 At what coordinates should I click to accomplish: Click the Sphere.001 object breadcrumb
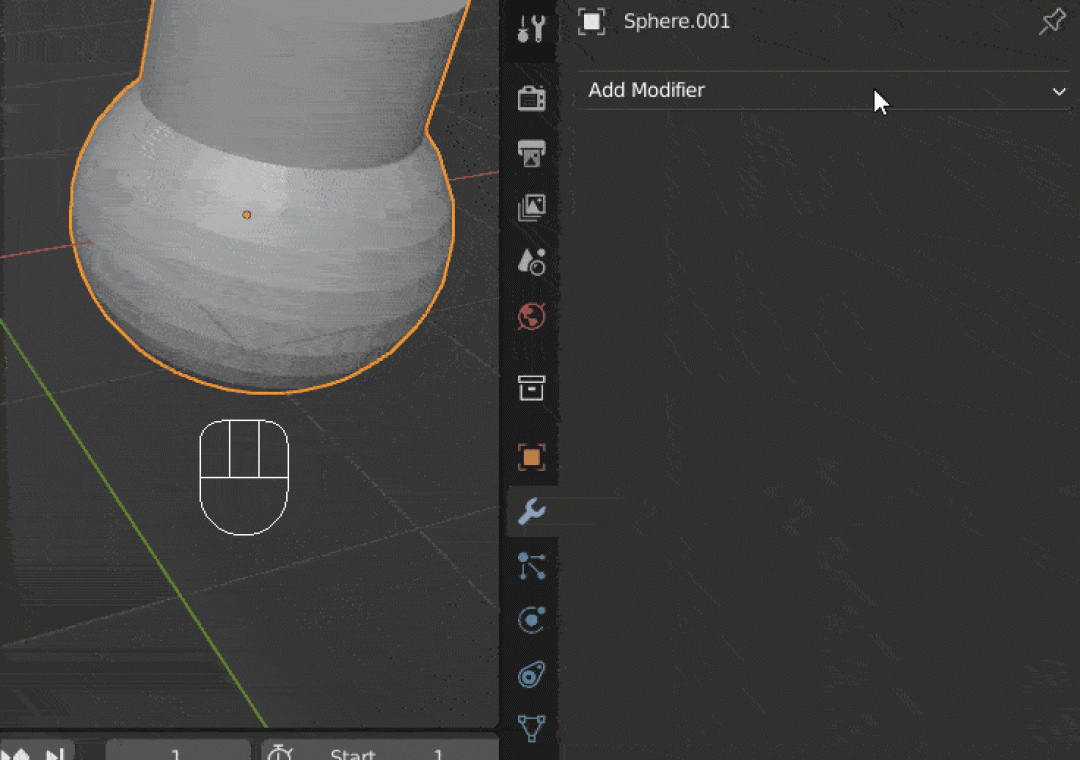tap(676, 20)
